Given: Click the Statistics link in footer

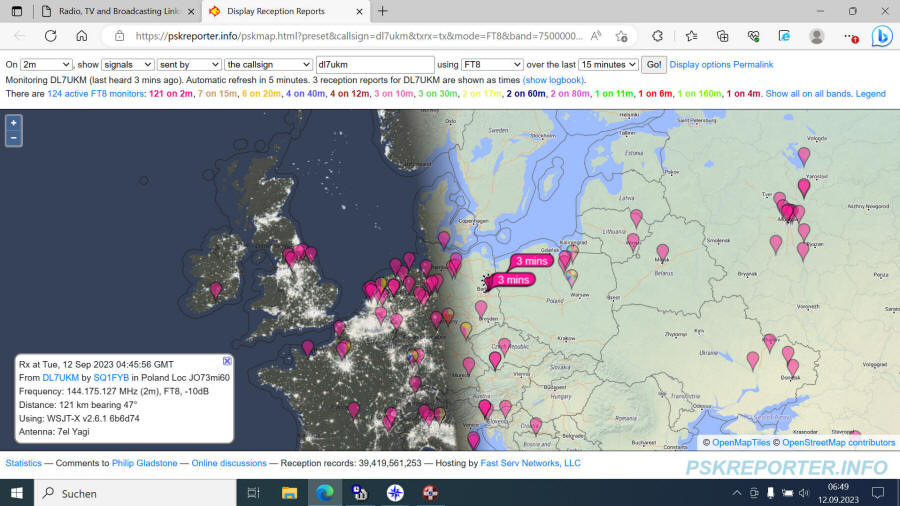Looking at the screenshot, I should [x=24, y=463].
